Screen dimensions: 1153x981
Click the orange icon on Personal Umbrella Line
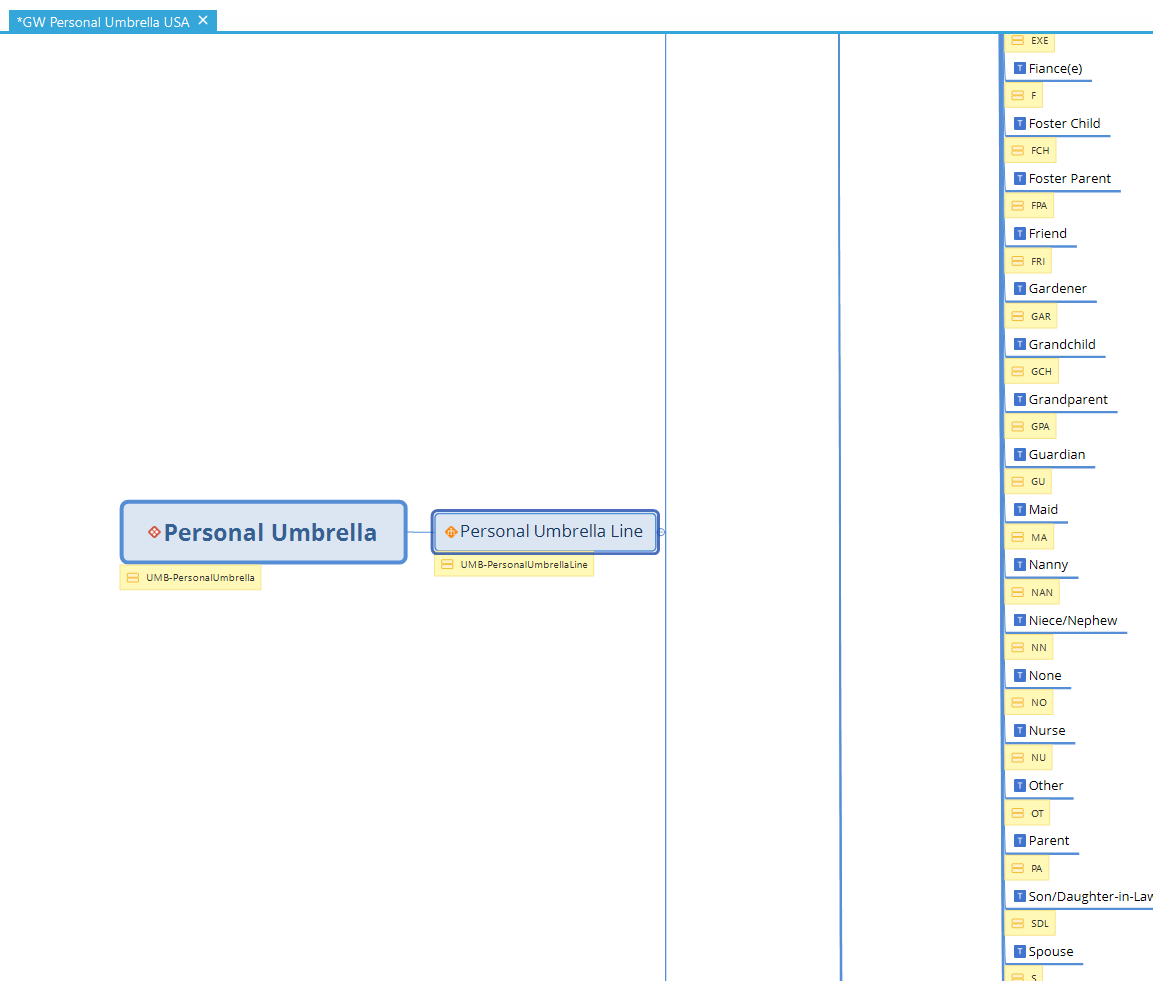click(451, 532)
